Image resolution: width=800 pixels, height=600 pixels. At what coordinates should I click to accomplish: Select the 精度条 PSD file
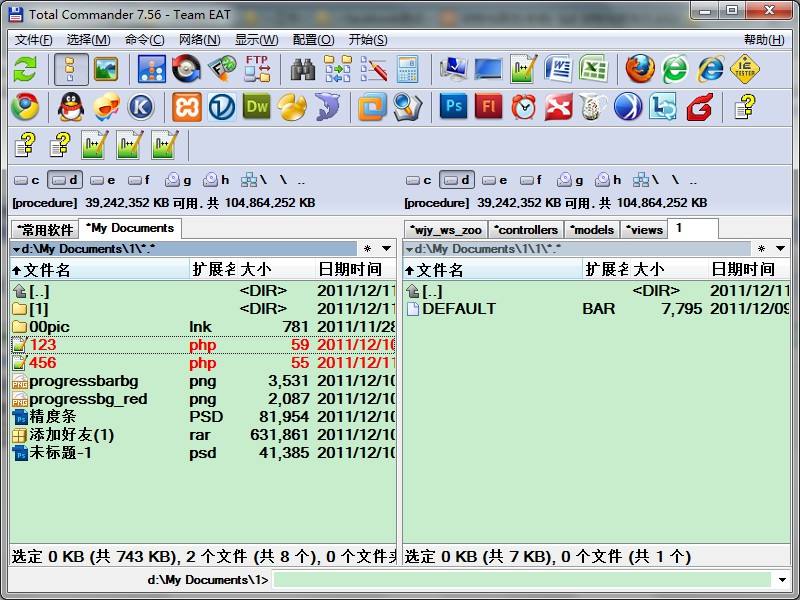coord(203,417)
